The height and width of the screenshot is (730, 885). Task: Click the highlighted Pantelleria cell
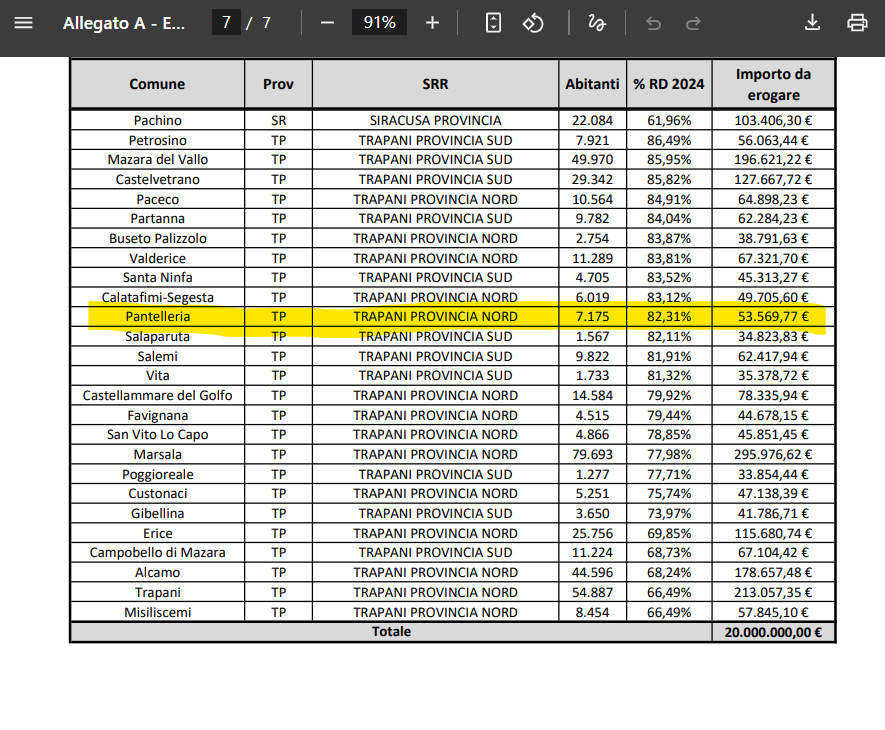(x=157, y=317)
